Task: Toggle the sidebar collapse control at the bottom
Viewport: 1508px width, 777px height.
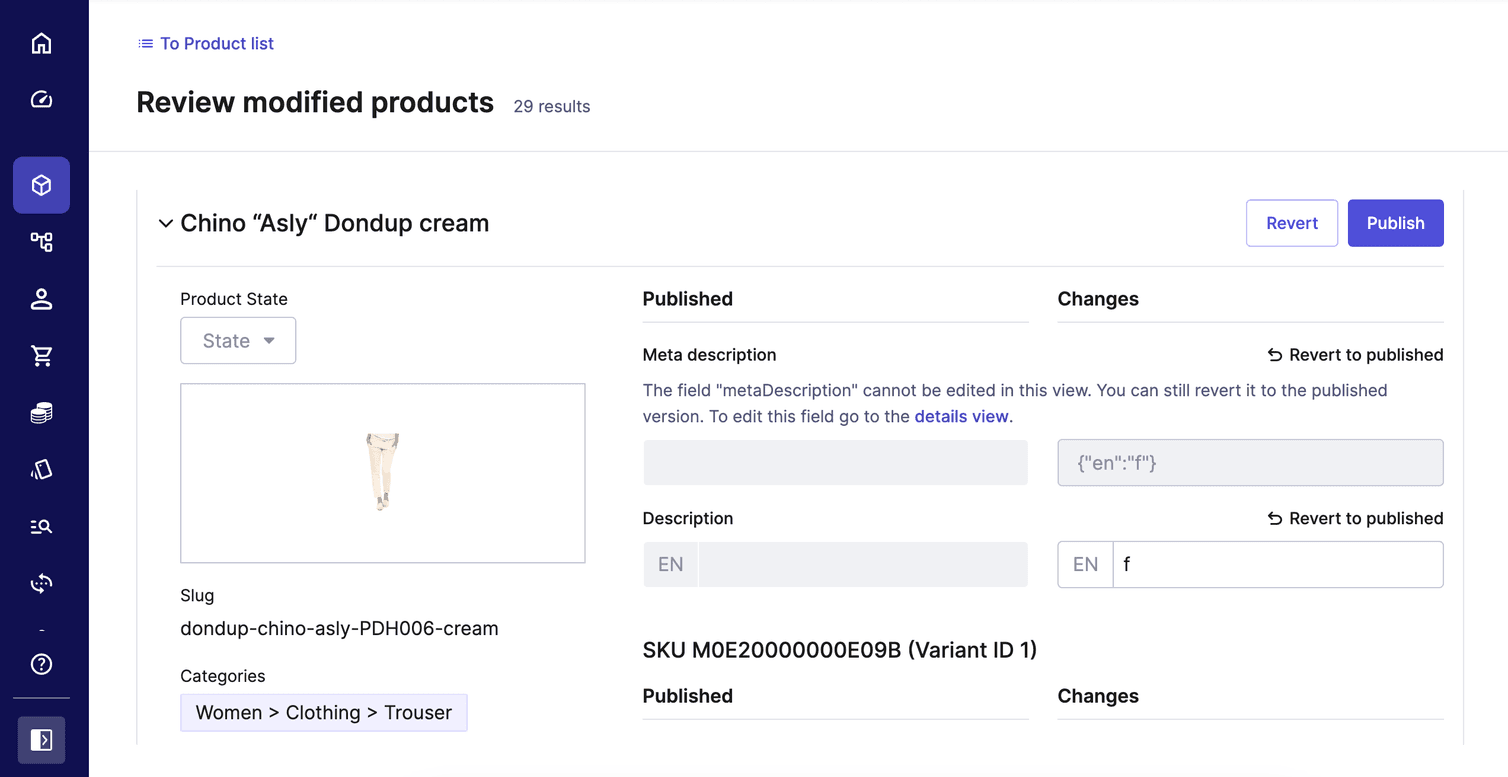Action: coord(41,740)
